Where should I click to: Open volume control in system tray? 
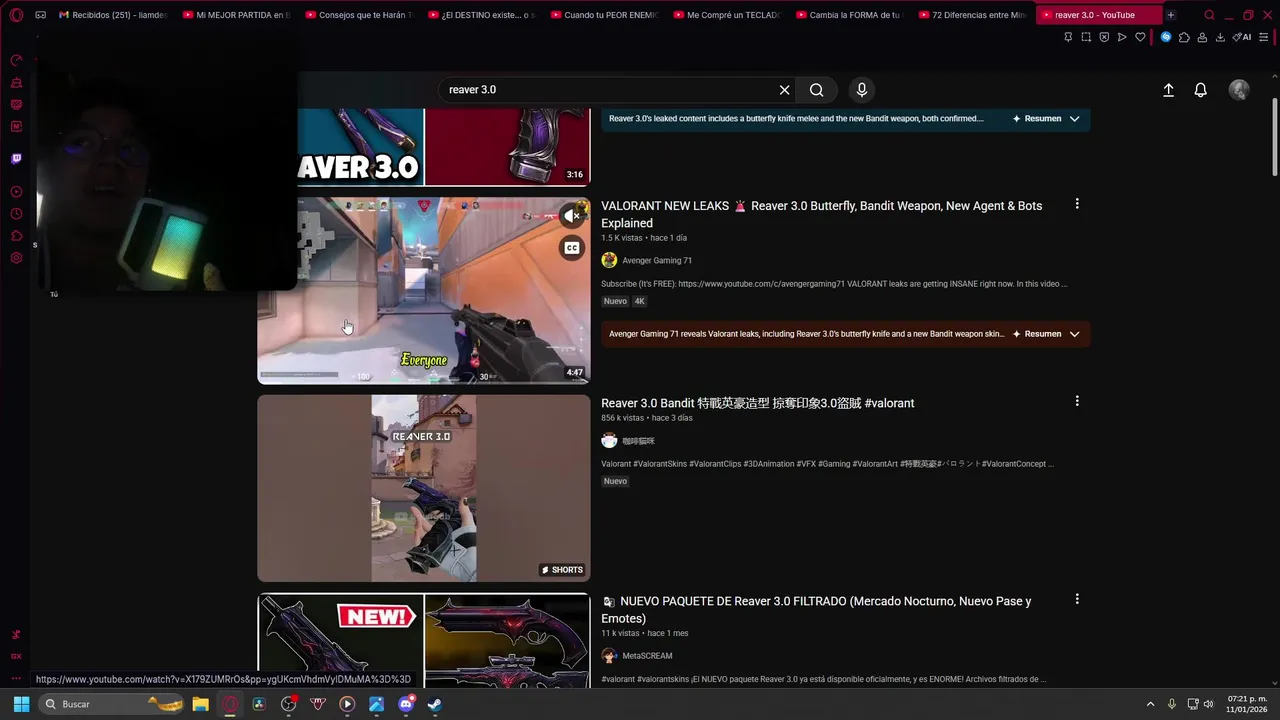tap(1208, 704)
